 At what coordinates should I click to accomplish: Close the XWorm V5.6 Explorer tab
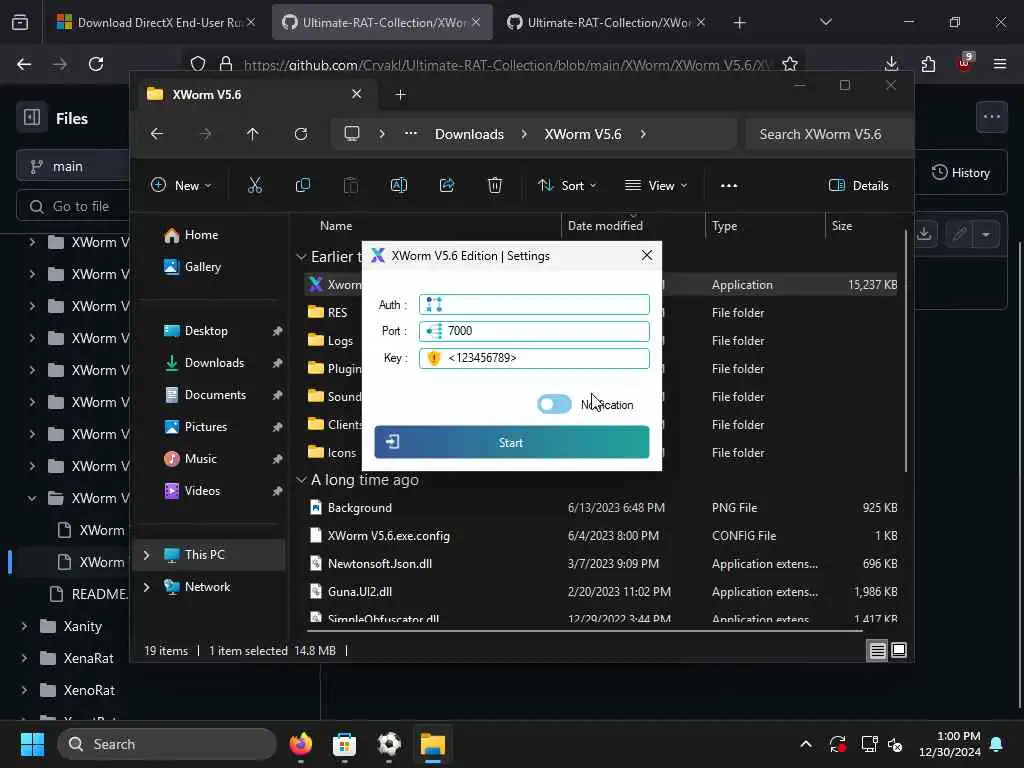pos(357,94)
